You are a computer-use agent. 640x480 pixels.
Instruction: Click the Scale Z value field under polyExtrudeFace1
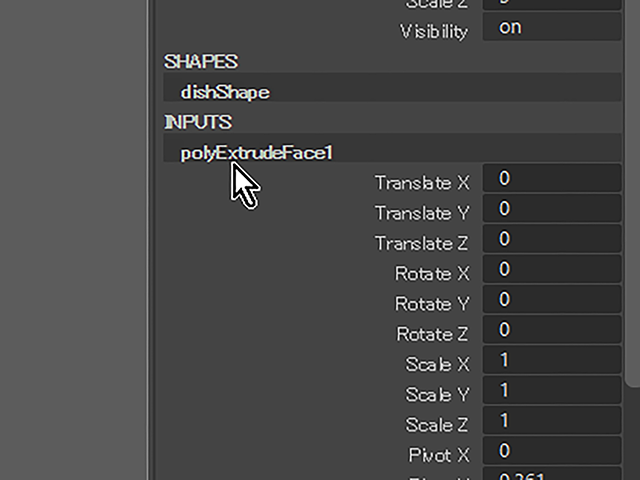tap(552, 420)
